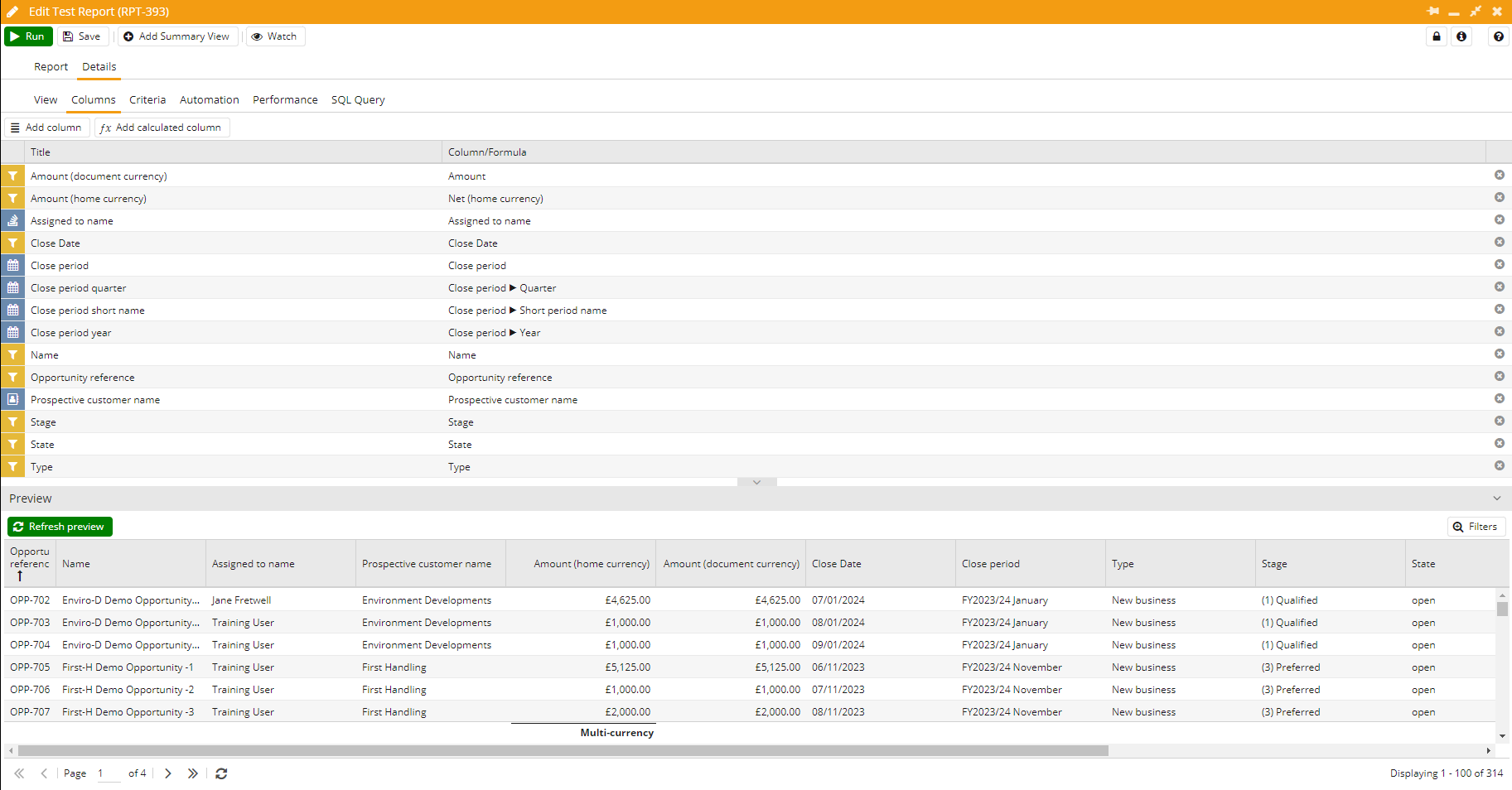Click the lock icon in top toolbar

coord(1437,36)
